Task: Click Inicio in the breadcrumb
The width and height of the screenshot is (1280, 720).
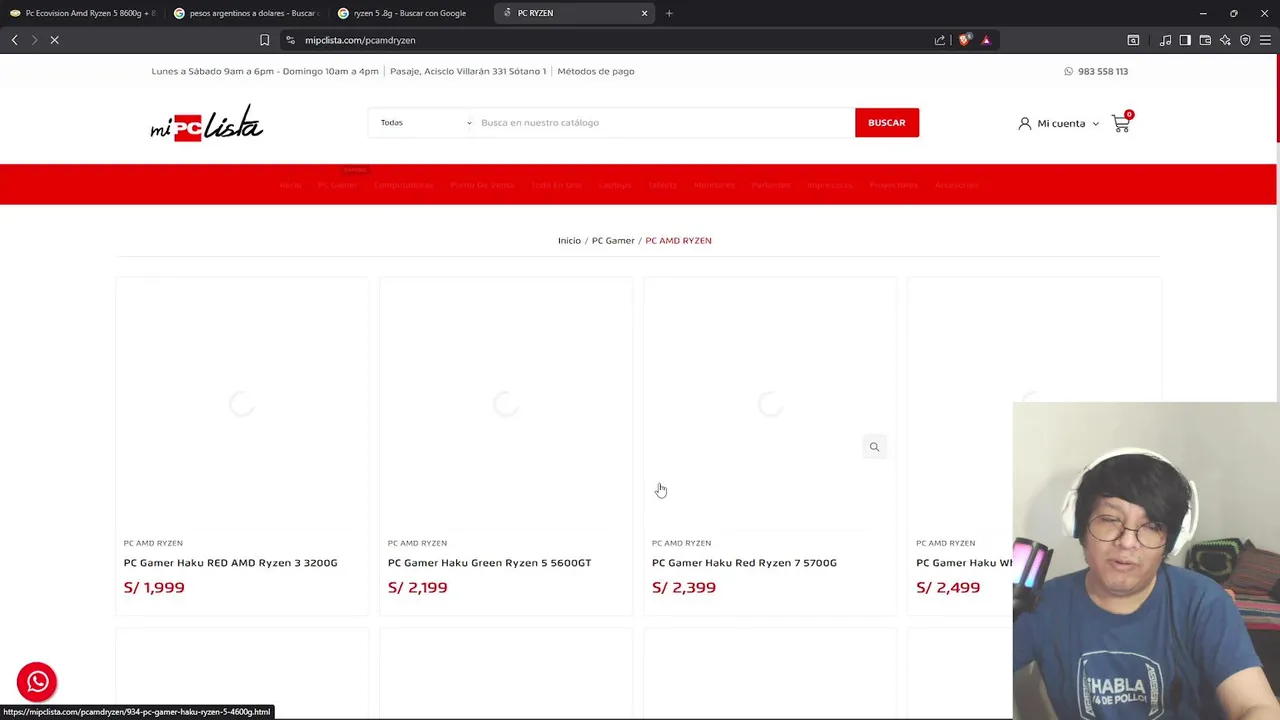Action: (x=569, y=241)
